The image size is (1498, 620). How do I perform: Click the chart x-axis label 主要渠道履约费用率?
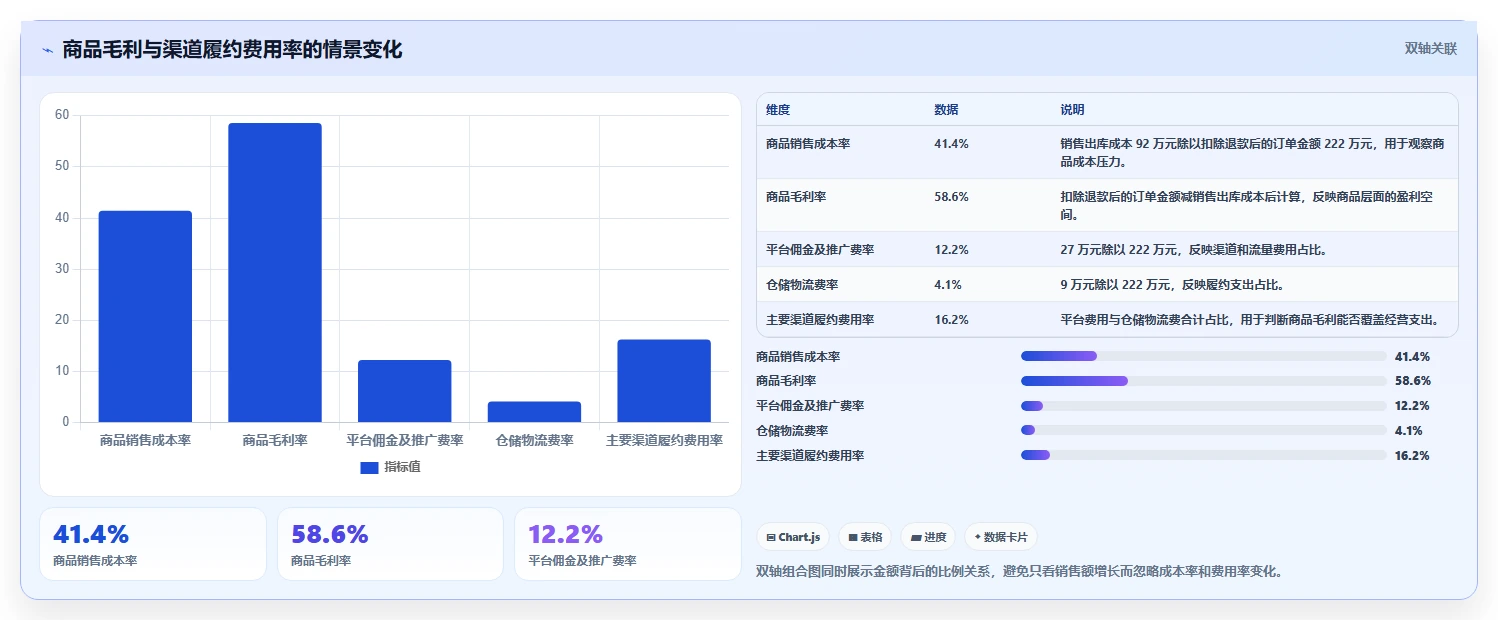(x=664, y=440)
